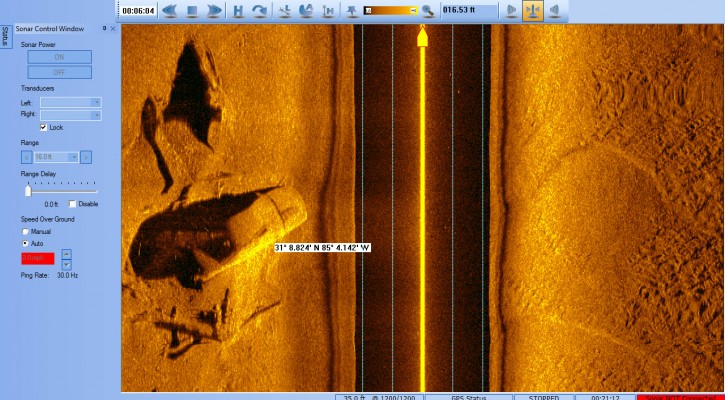The image size is (725, 400).
Task: Click the curved arrow refresh icon
Action: pyautogui.click(x=260, y=11)
